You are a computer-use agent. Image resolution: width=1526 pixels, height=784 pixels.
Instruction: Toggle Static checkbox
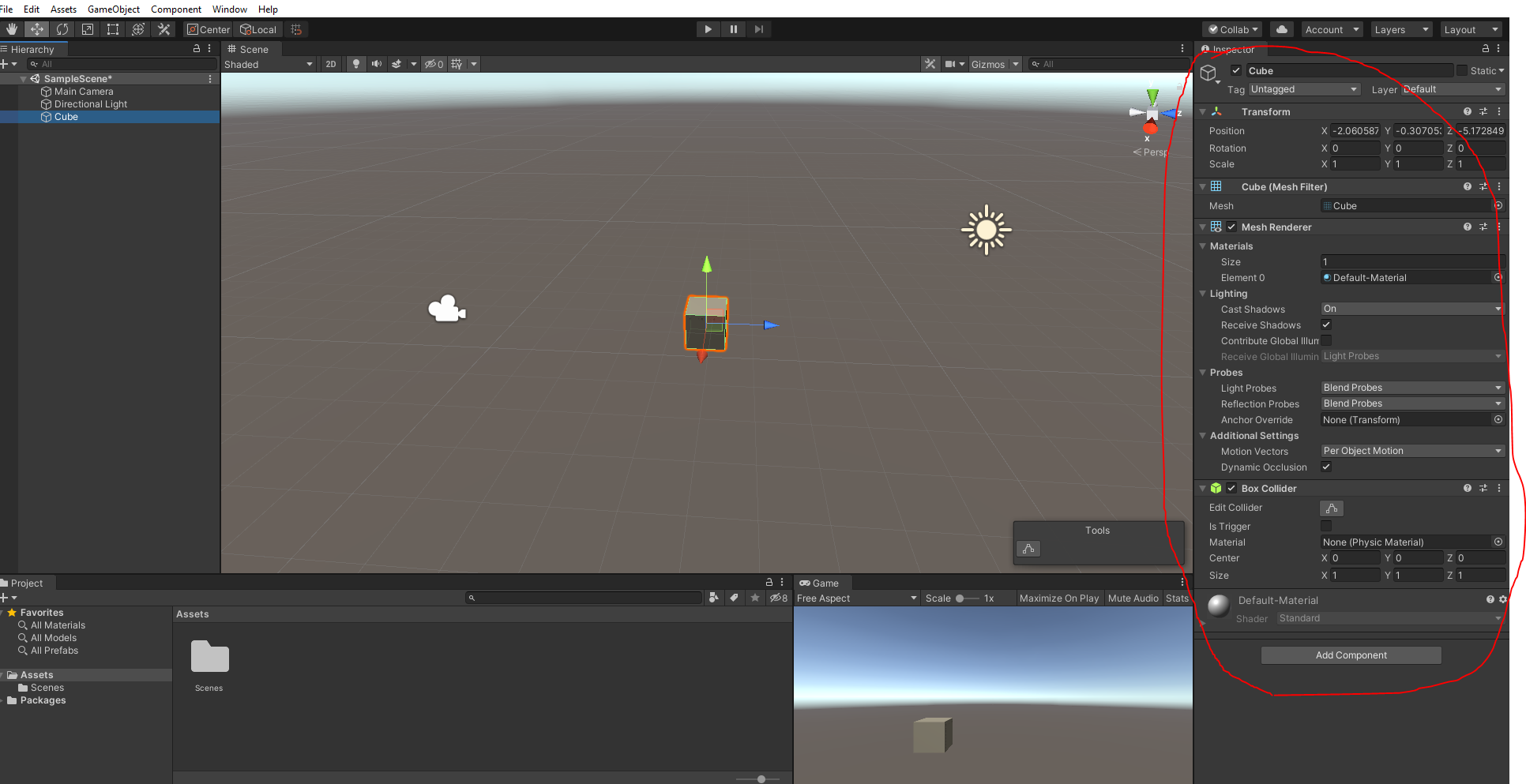point(1462,70)
